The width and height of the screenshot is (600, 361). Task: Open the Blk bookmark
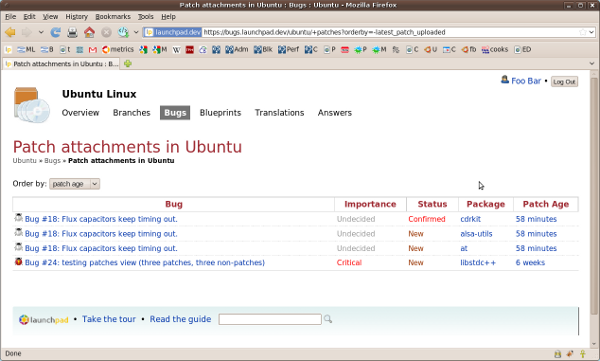click(263, 49)
